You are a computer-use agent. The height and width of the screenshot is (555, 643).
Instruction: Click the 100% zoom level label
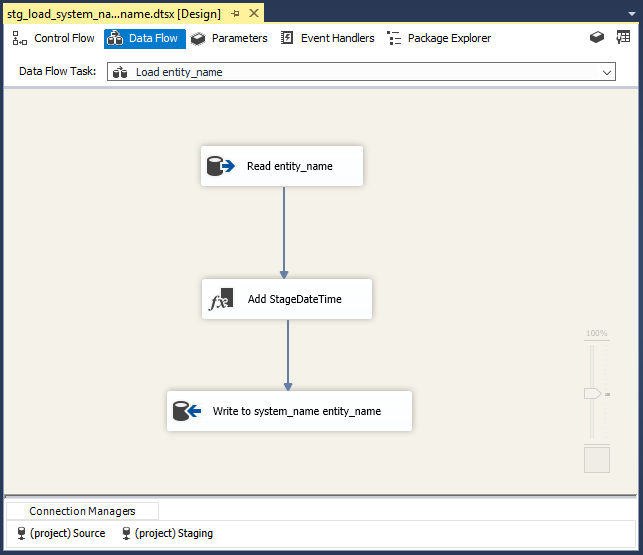tap(597, 333)
